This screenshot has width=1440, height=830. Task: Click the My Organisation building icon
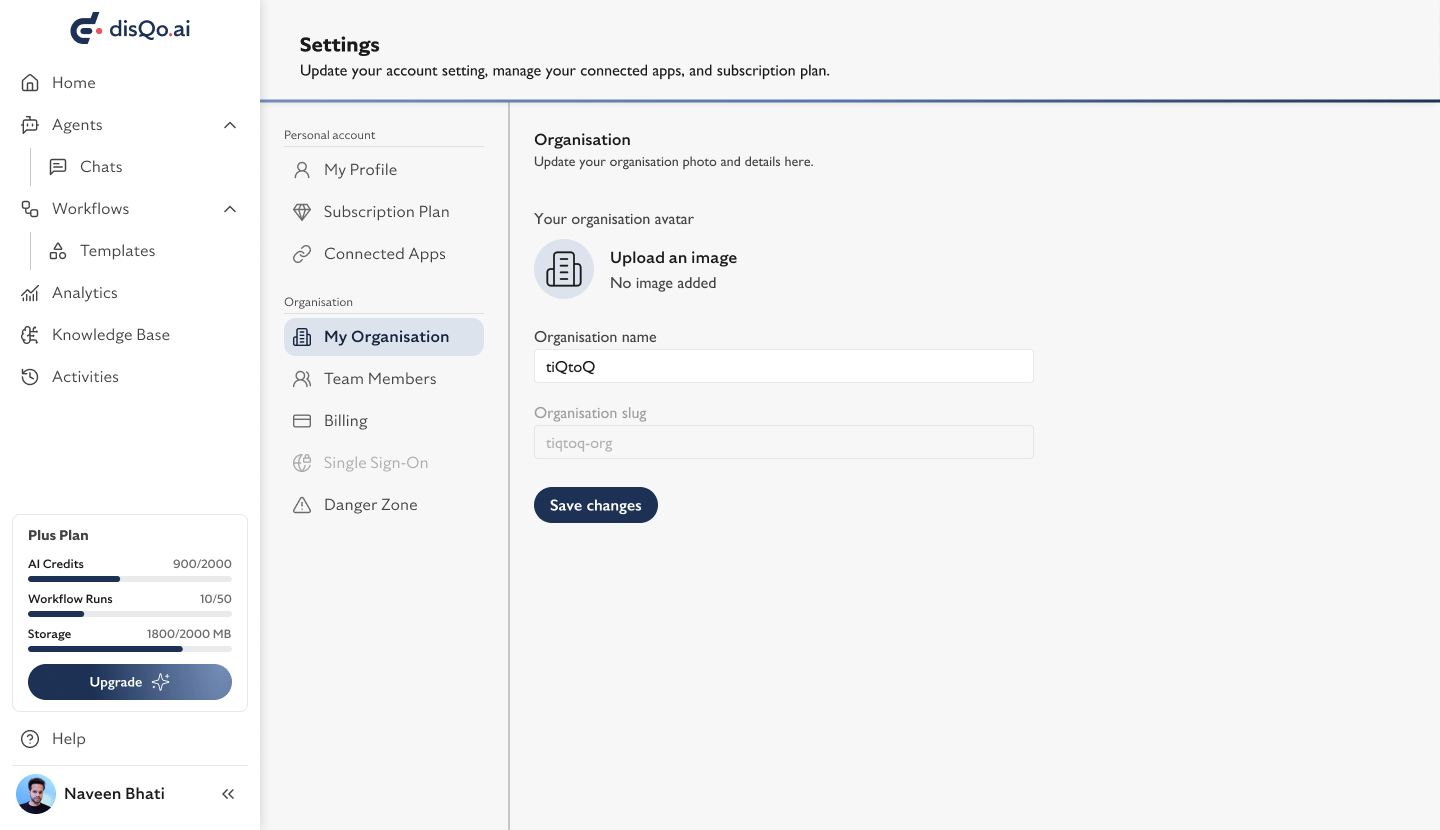(302, 337)
